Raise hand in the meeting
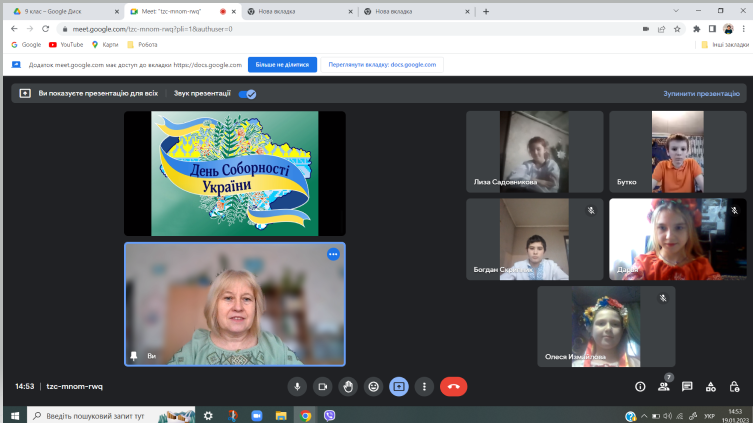The width and height of the screenshot is (753, 423). click(348, 386)
